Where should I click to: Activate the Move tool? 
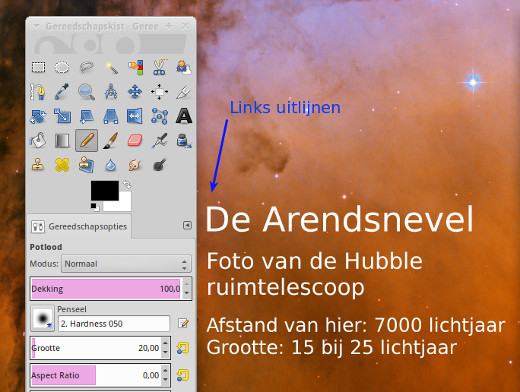click(135, 91)
